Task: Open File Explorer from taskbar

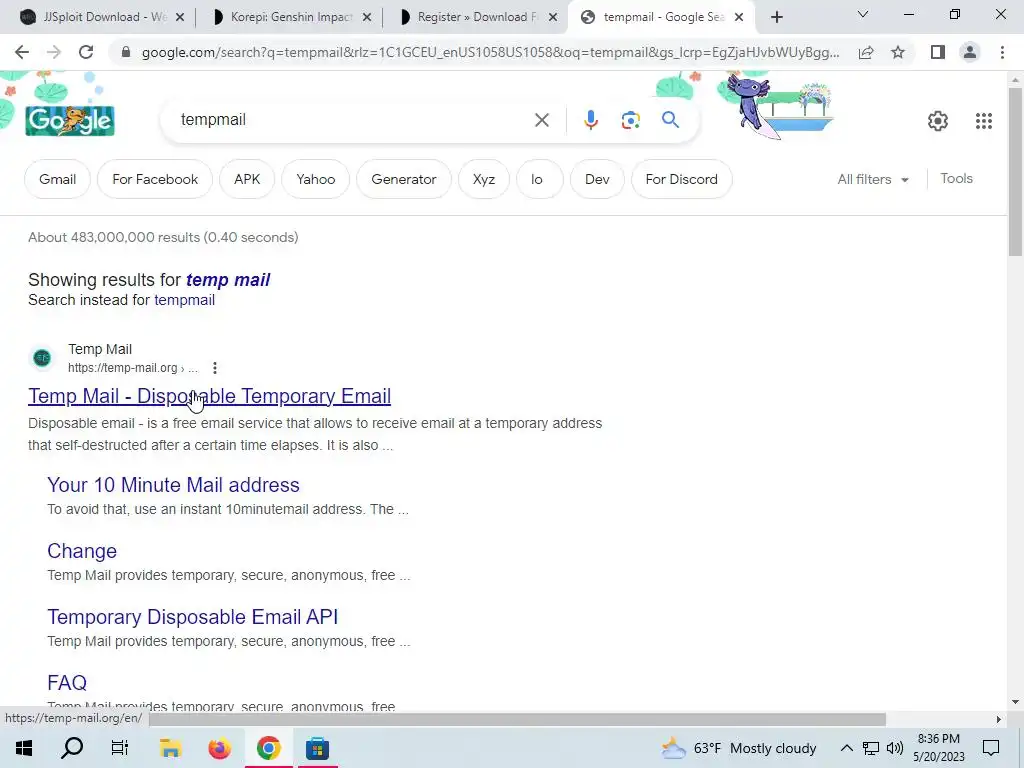Action: (170, 748)
